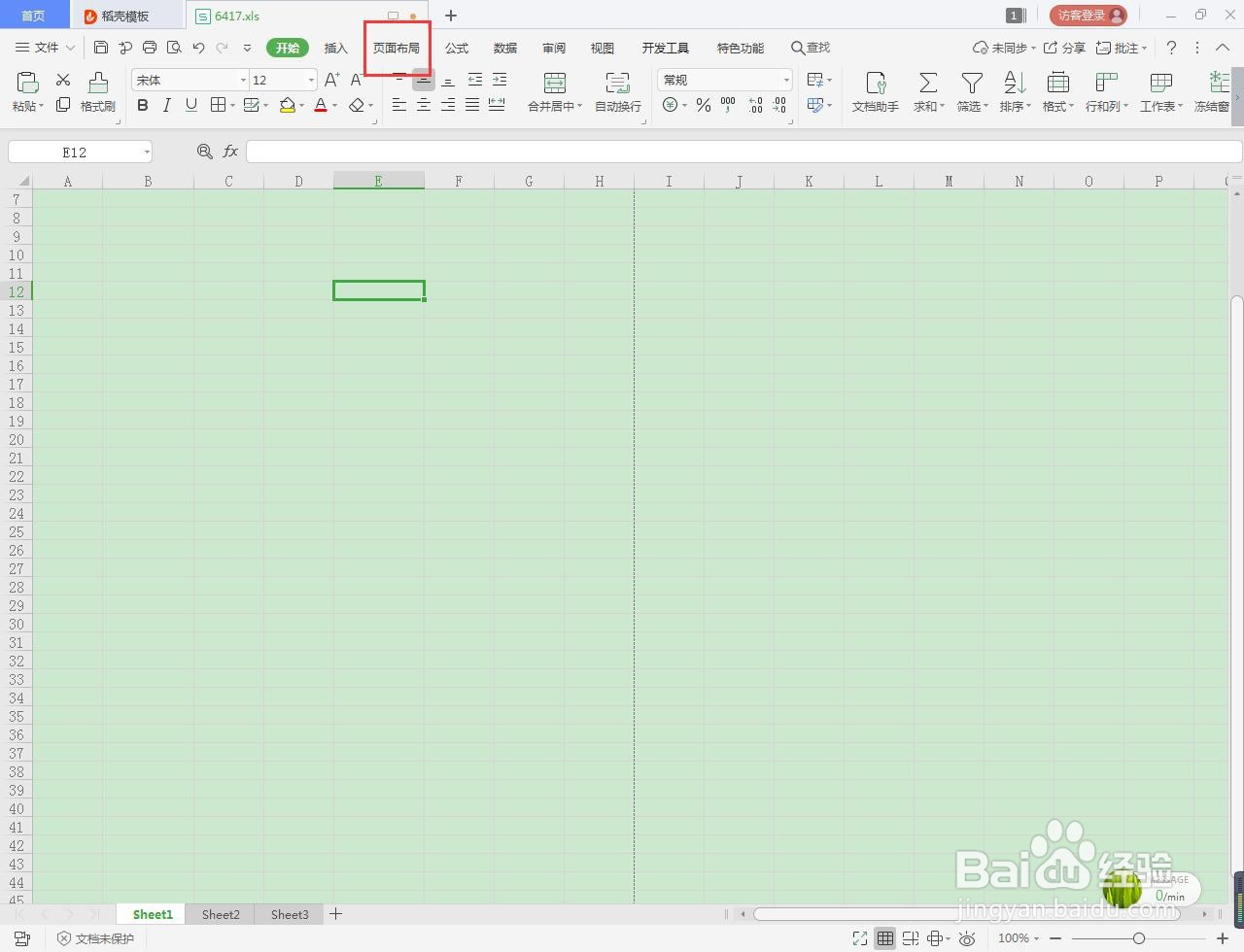Image resolution: width=1244 pixels, height=952 pixels.
Task: Open the Data (数据) tab
Action: [x=505, y=48]
